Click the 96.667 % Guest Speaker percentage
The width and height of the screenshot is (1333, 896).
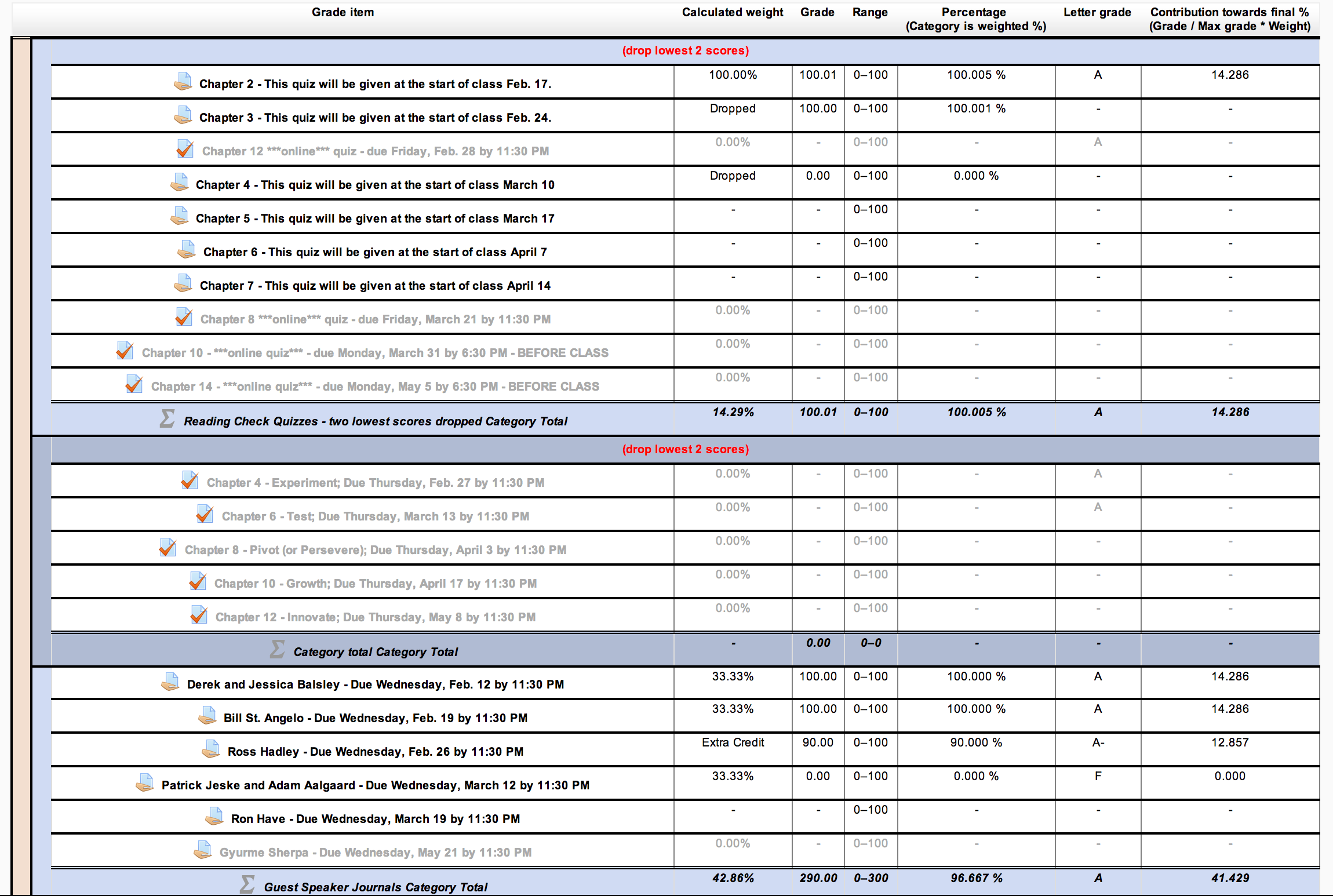976,878
